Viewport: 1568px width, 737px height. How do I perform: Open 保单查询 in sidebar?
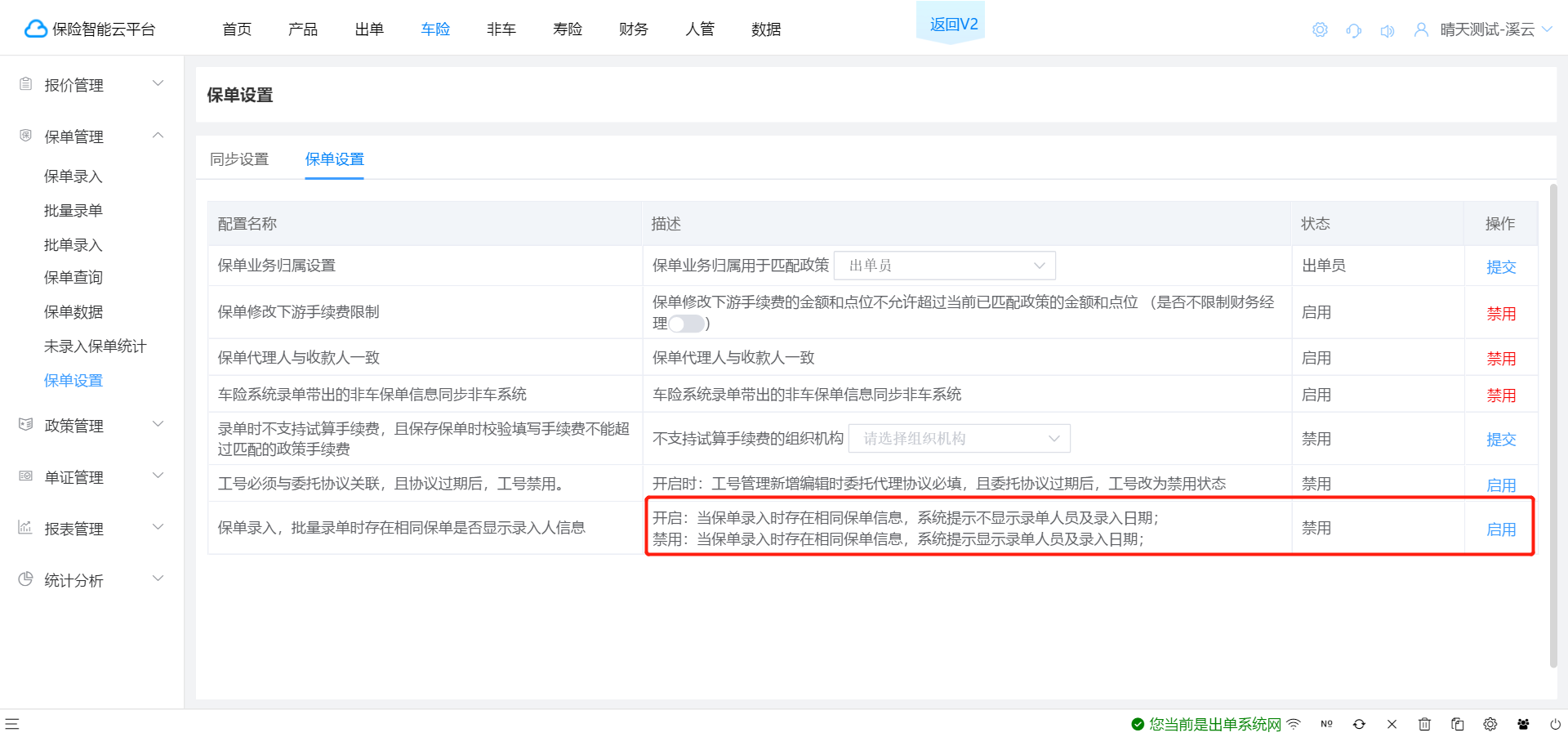tap(73, 278)
